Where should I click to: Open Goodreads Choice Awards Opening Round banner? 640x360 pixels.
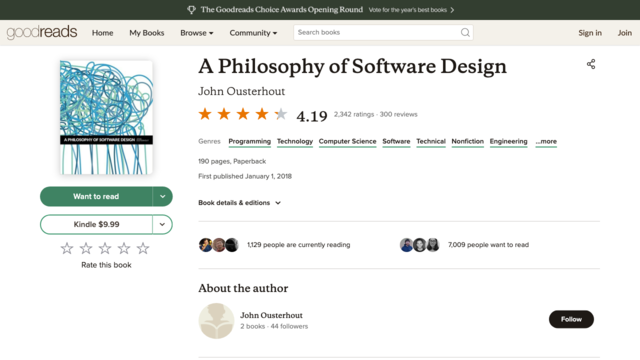[x=282, y=10]
